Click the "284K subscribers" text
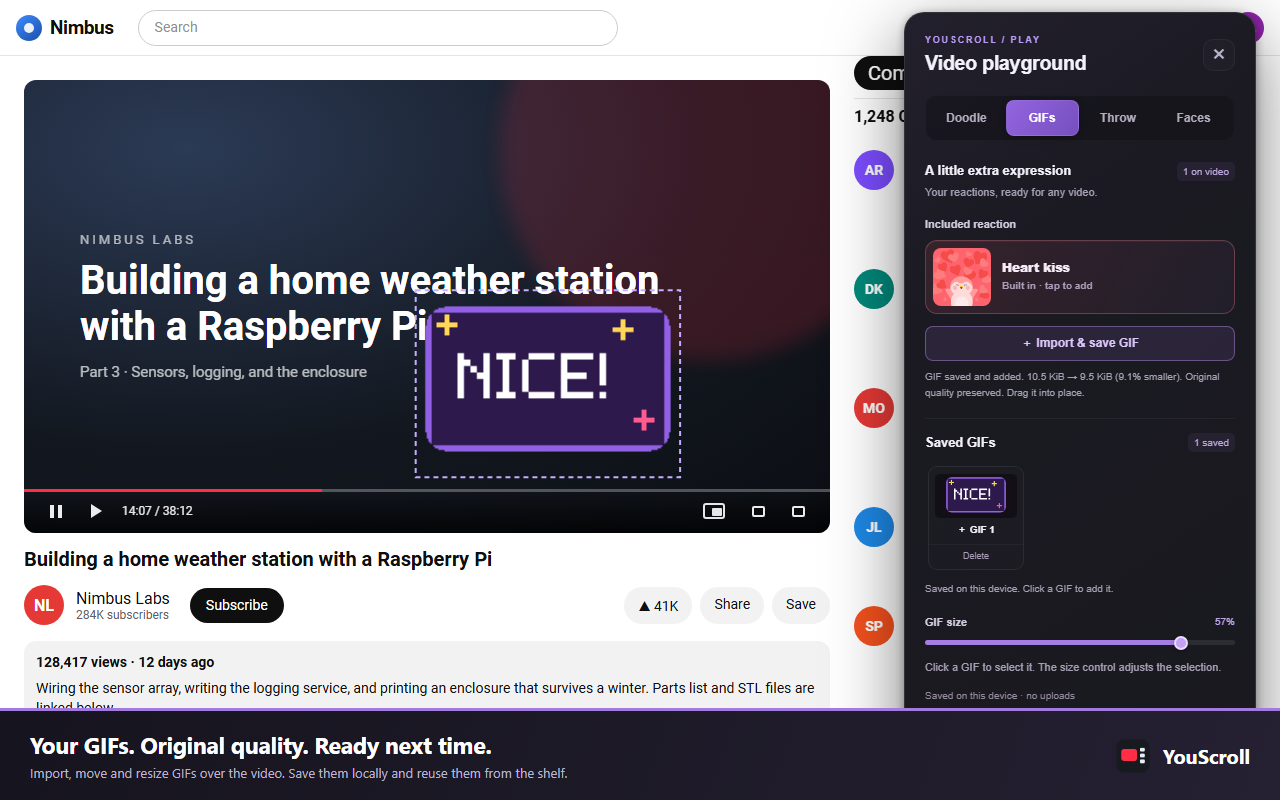 (x=122, y=616)
